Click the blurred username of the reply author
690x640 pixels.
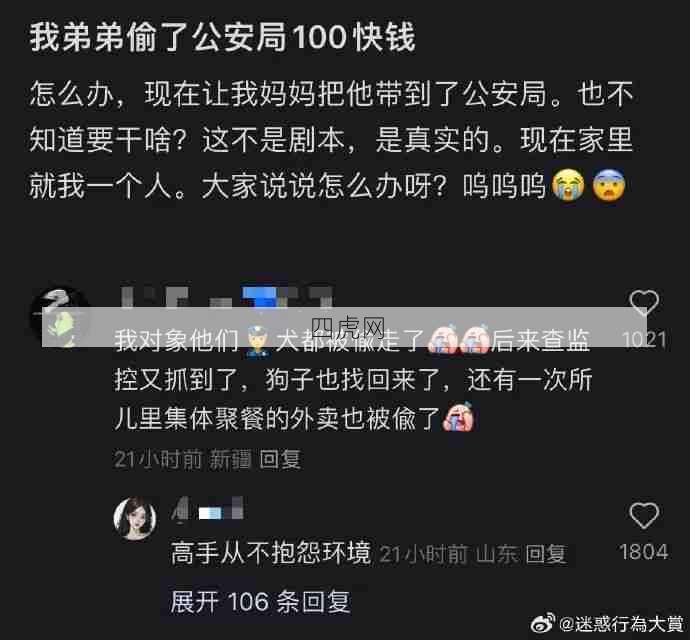click(x=208, y=510)
